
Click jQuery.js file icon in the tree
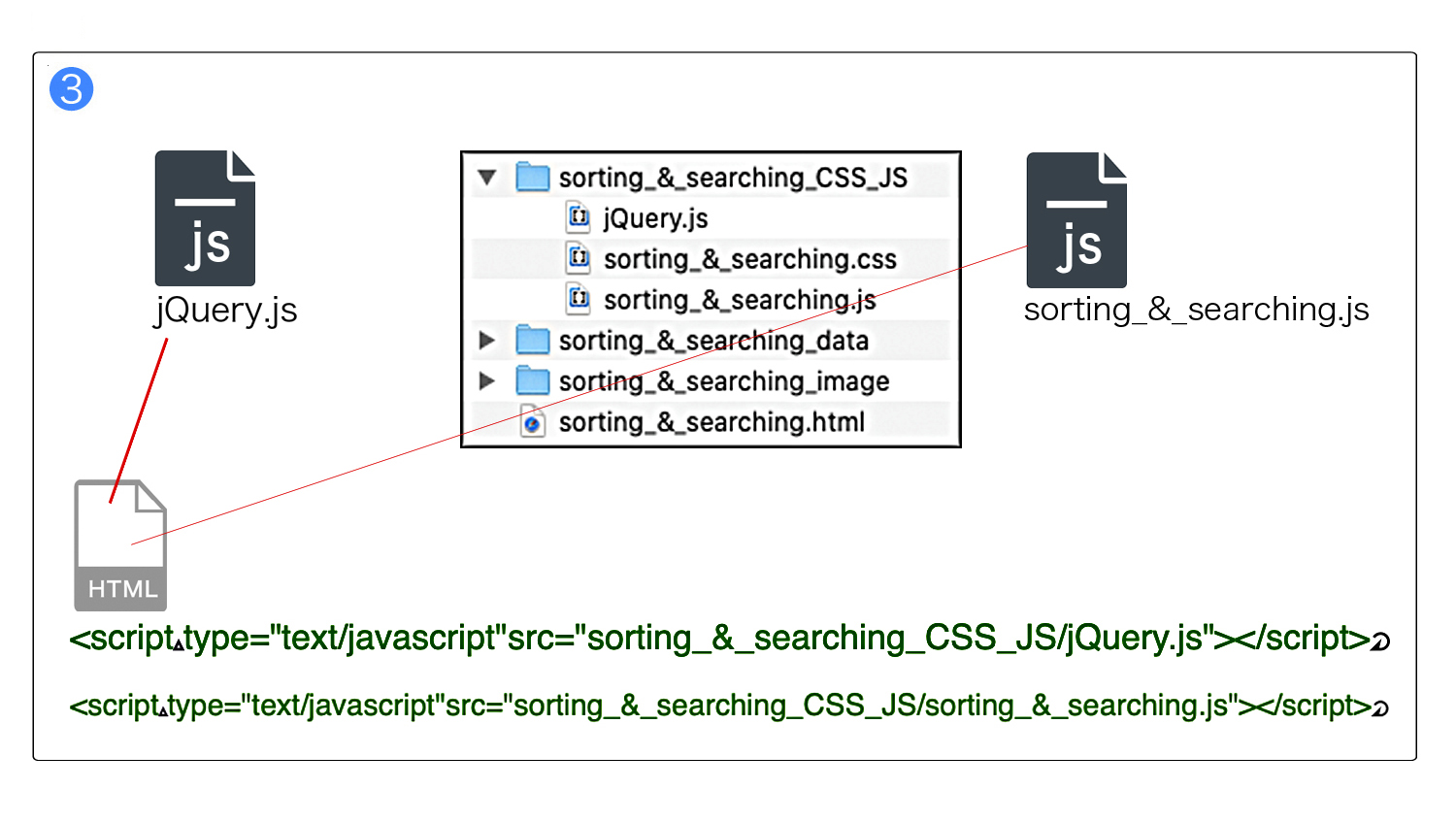[x=579, y=217]
